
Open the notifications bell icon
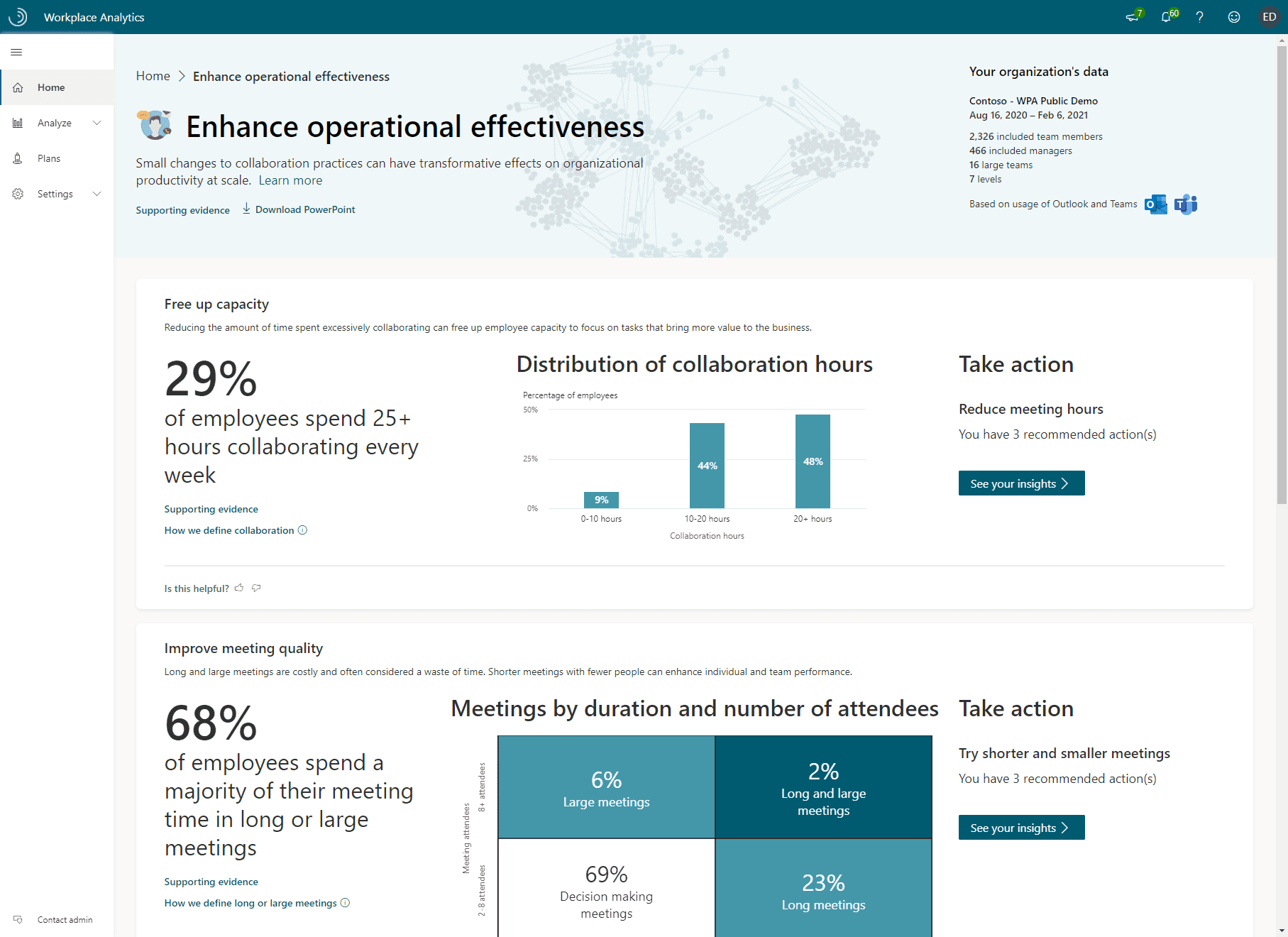[1167, 16]
